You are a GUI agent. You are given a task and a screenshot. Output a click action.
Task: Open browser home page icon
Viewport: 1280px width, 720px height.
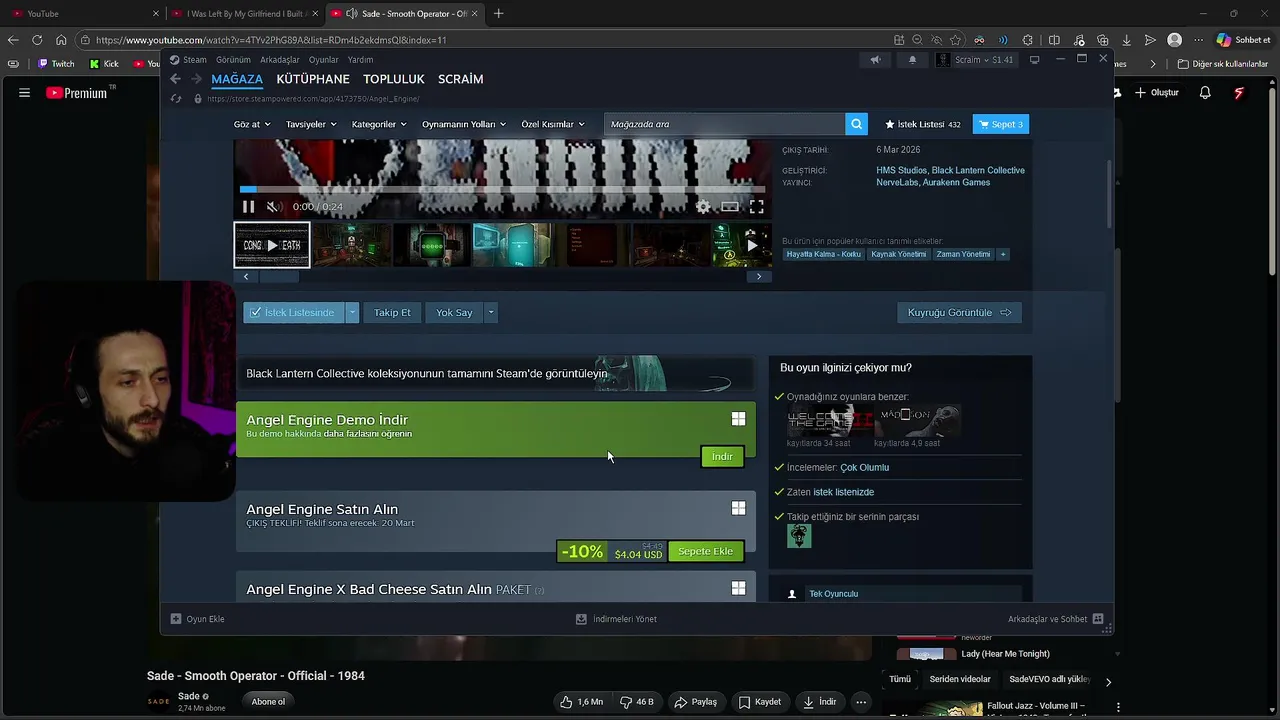click(61, 40)
